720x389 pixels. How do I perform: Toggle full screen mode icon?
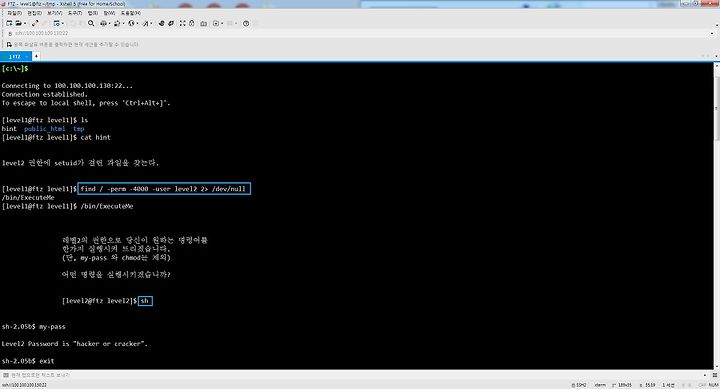click(x=183, y=23)
